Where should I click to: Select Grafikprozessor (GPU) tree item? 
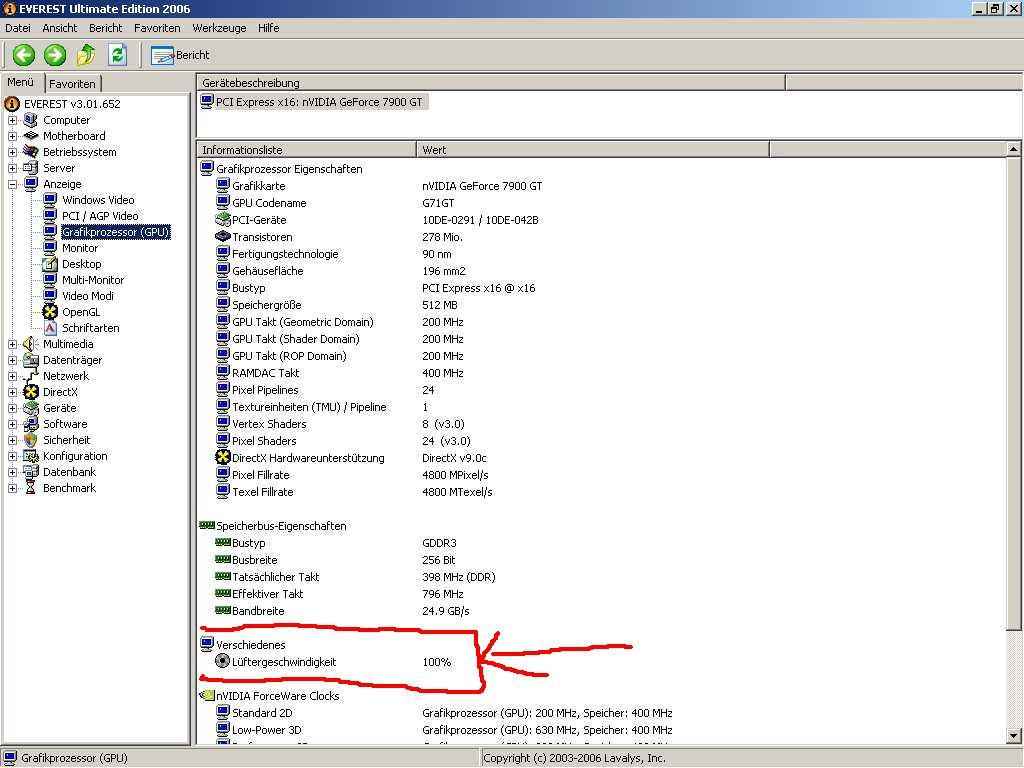tap(116, 232)
